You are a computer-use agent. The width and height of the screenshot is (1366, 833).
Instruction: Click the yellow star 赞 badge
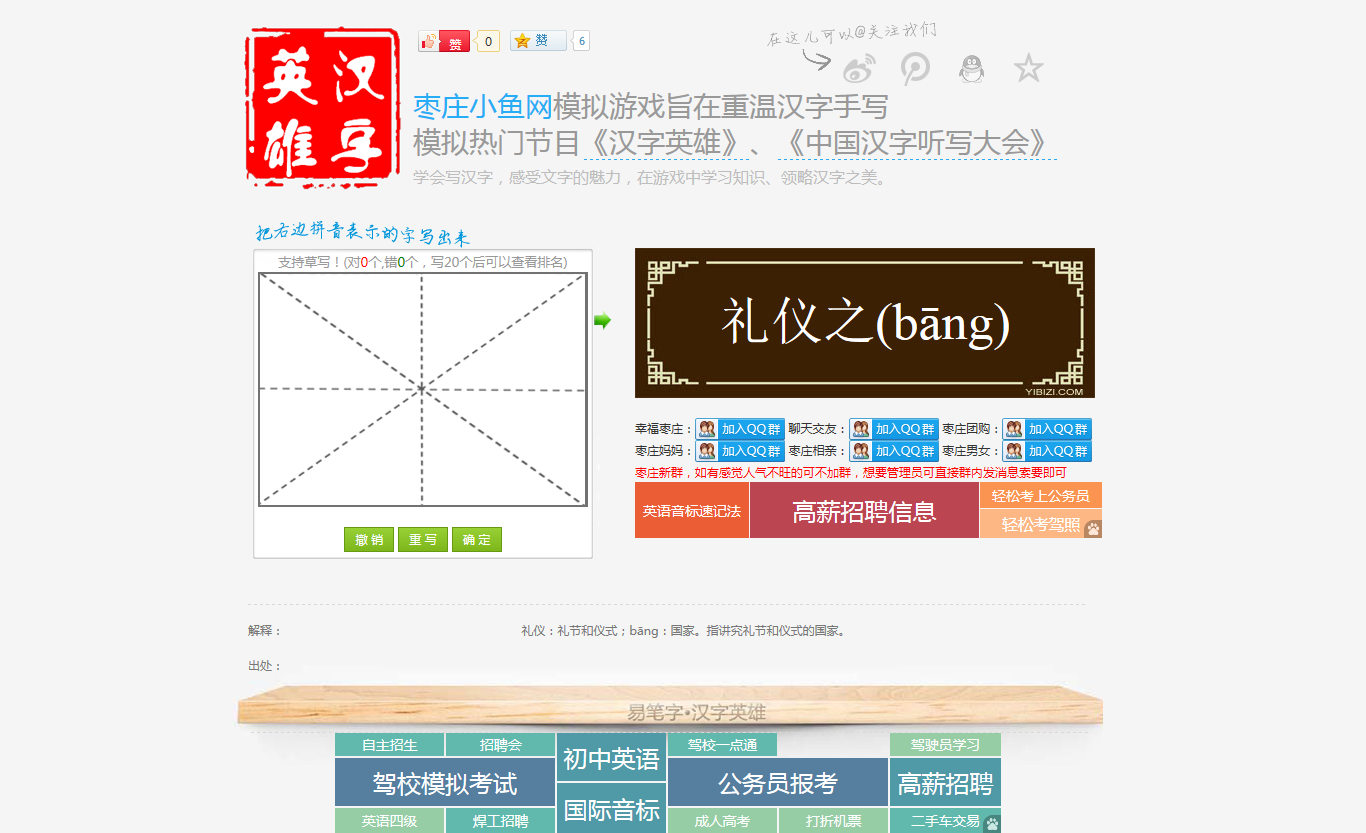540,40
